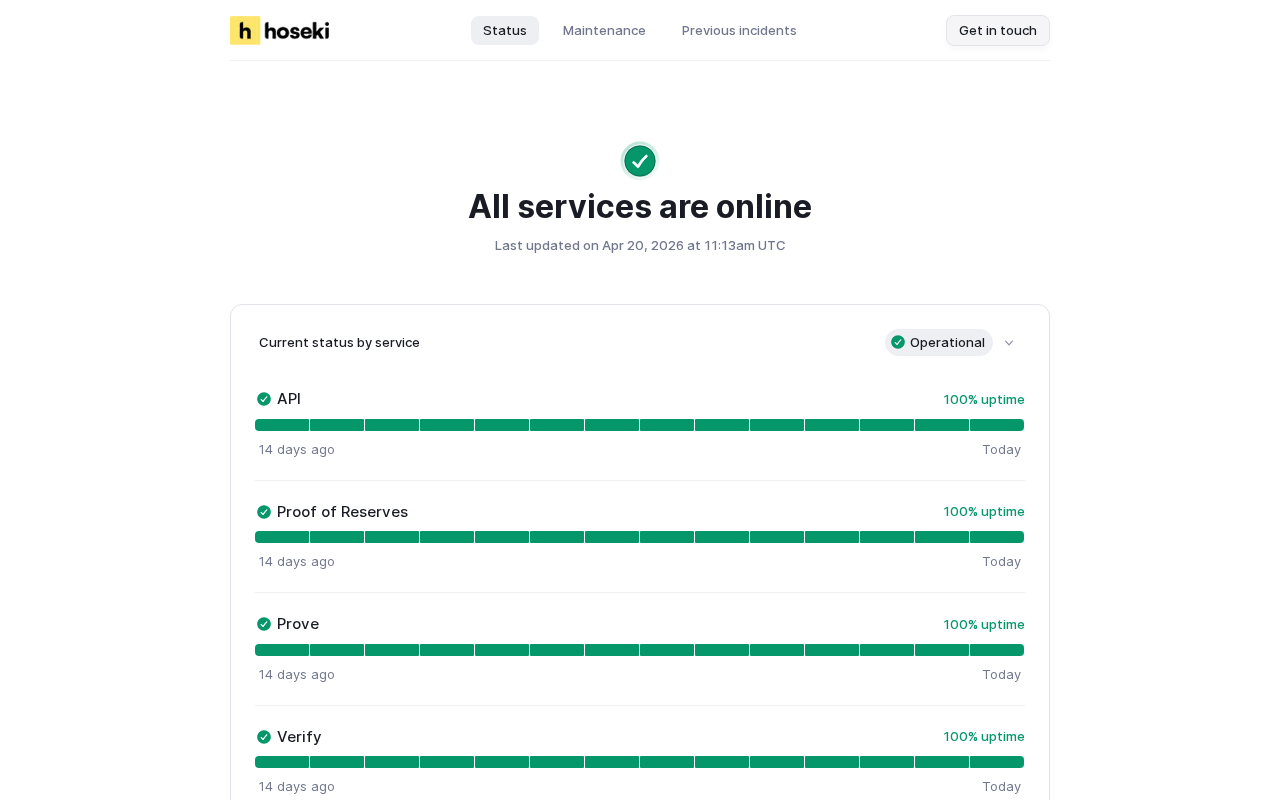Click the Verify 100% uptime label
Viewport: 1280px width, 800px height.
point(984,736)
